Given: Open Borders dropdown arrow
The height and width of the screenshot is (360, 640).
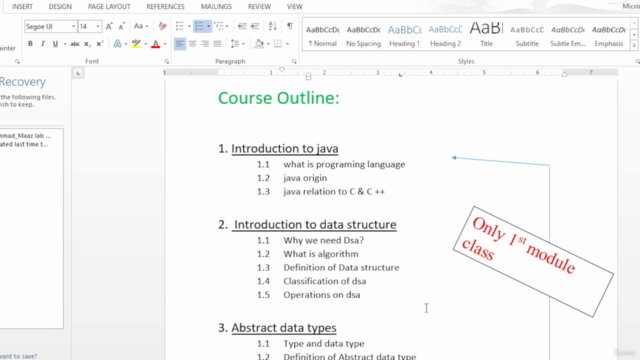Looking at the screenshot, I should click(x=287, y=44).
